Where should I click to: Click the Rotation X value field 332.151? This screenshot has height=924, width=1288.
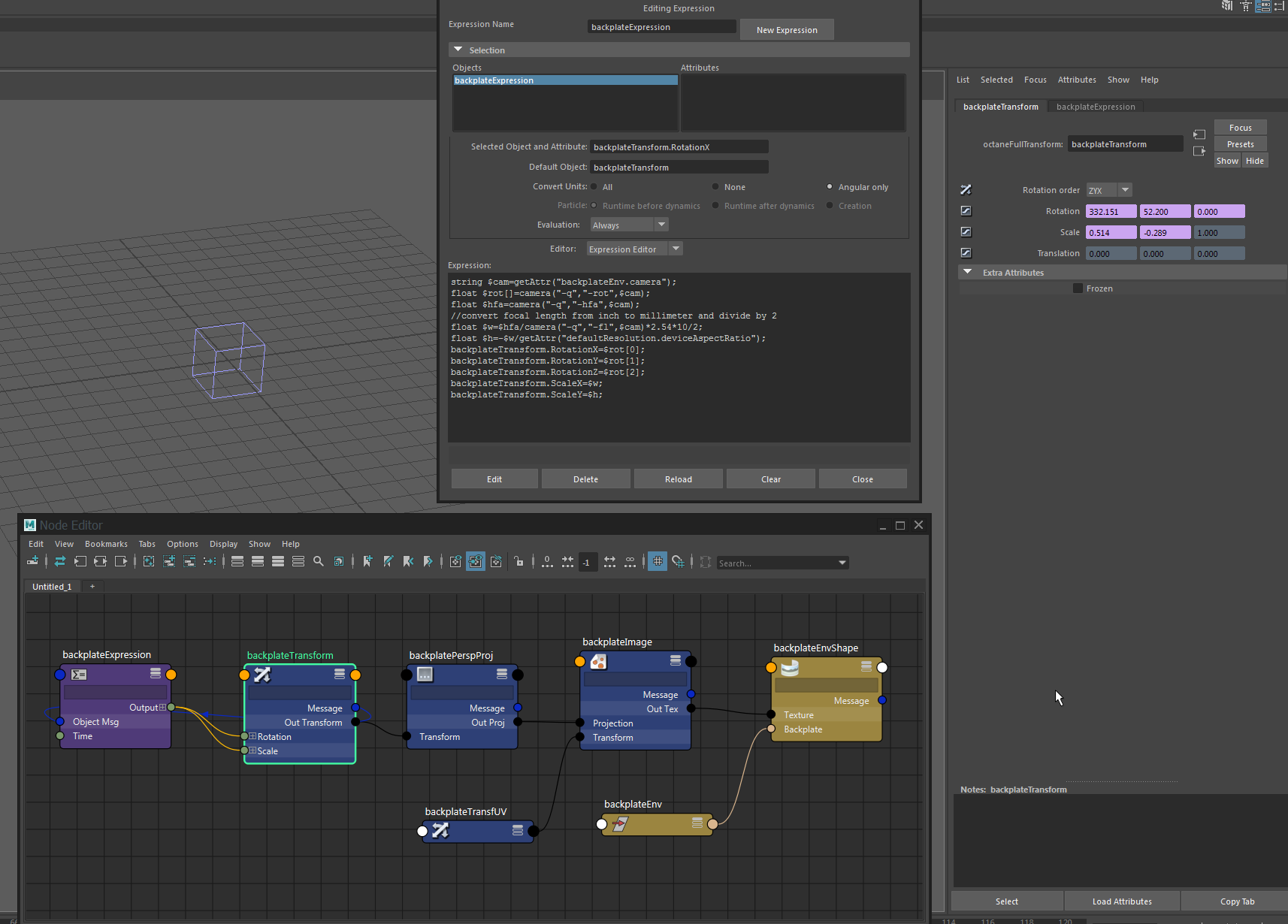(x=1111, y=212)
